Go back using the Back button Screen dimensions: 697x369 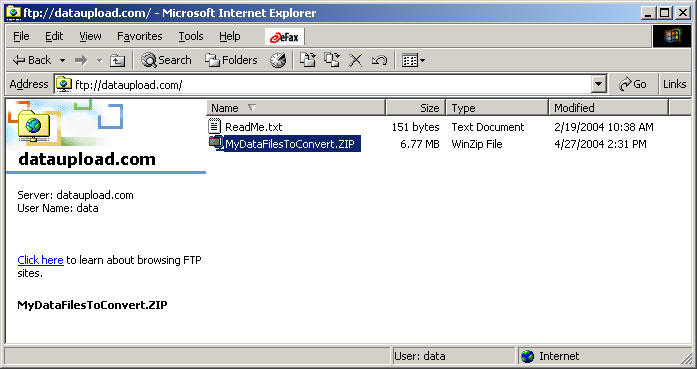point(32,60)
